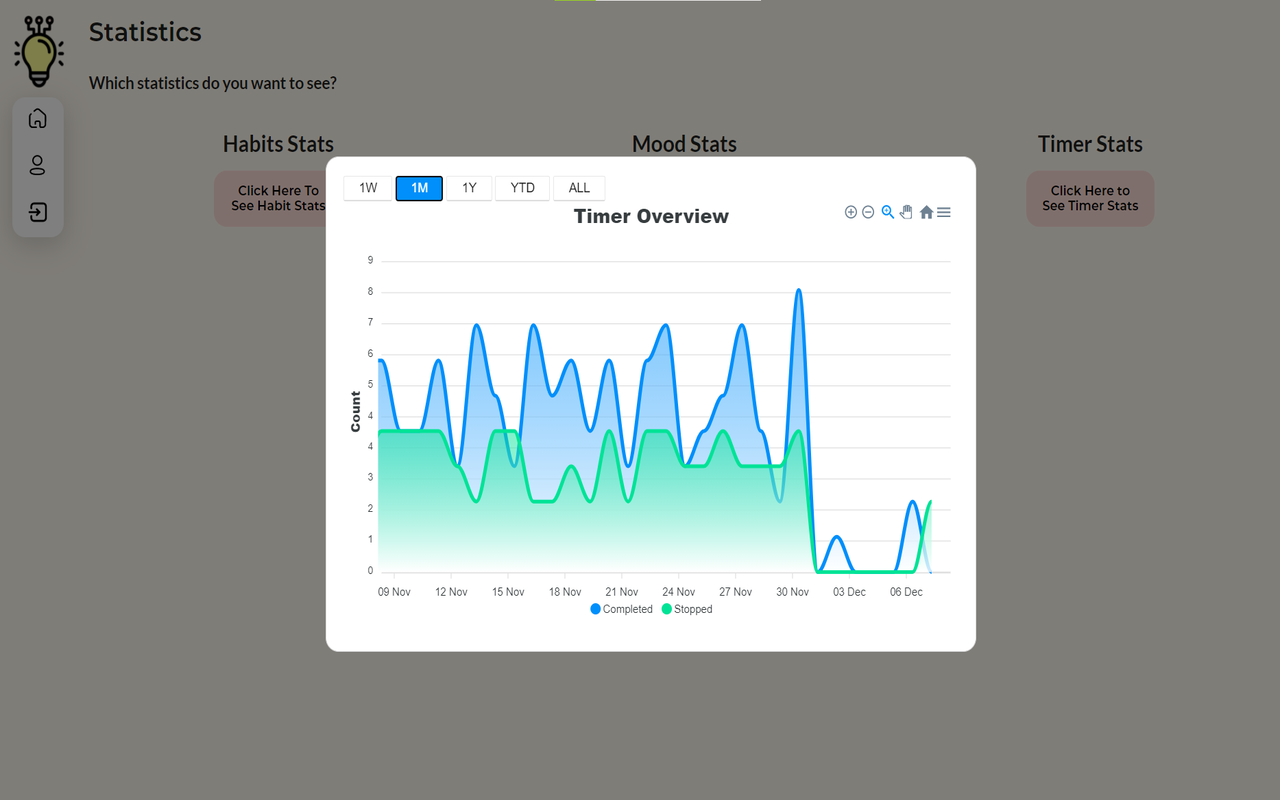Image resolution: width=1280 pixels, height=800 pixels.
Task: Open the user profile sidebar icon
Action: pos(38,165)
